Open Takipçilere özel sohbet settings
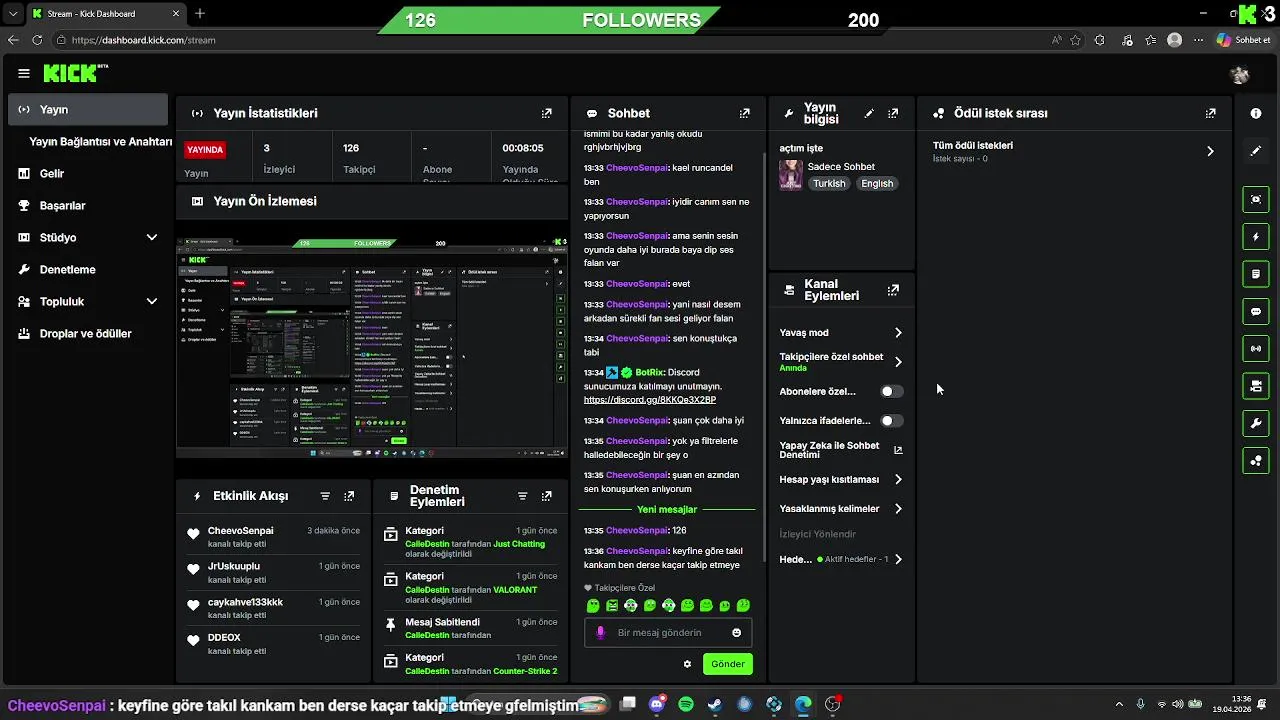This screenshot has height=720, width=1280. coord(841,362)
